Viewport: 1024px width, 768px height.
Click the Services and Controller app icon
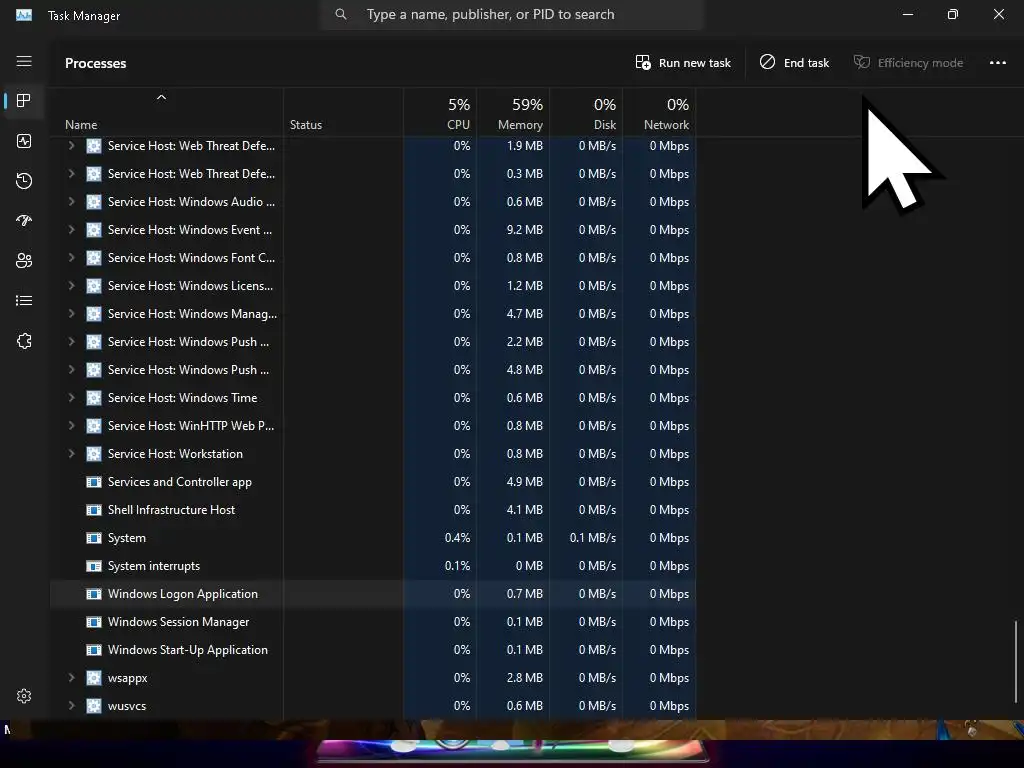pos(94,482)
